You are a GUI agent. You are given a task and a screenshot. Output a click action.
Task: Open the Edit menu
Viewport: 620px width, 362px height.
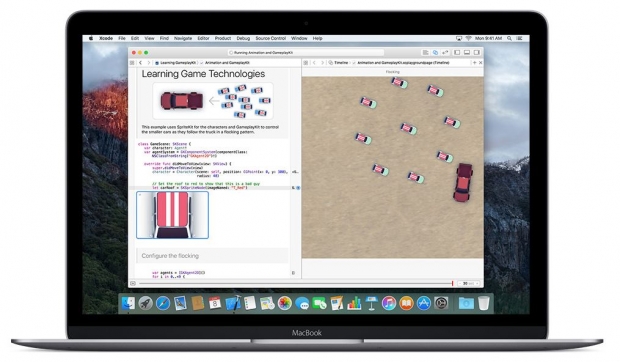(x=135, y=38)
